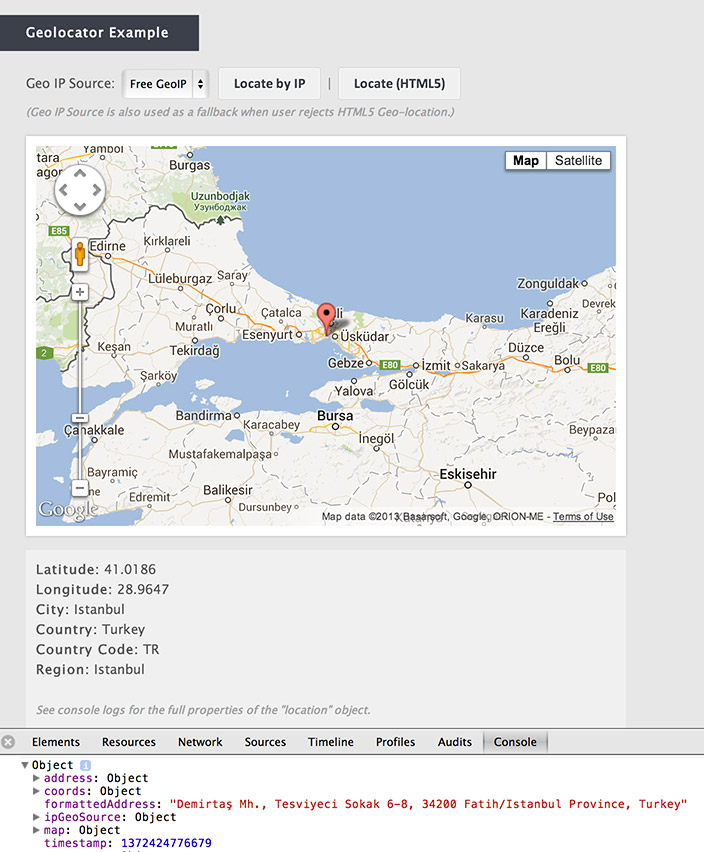Click the Bursa label on the map
Screen dimensions: 704x852
335,416
